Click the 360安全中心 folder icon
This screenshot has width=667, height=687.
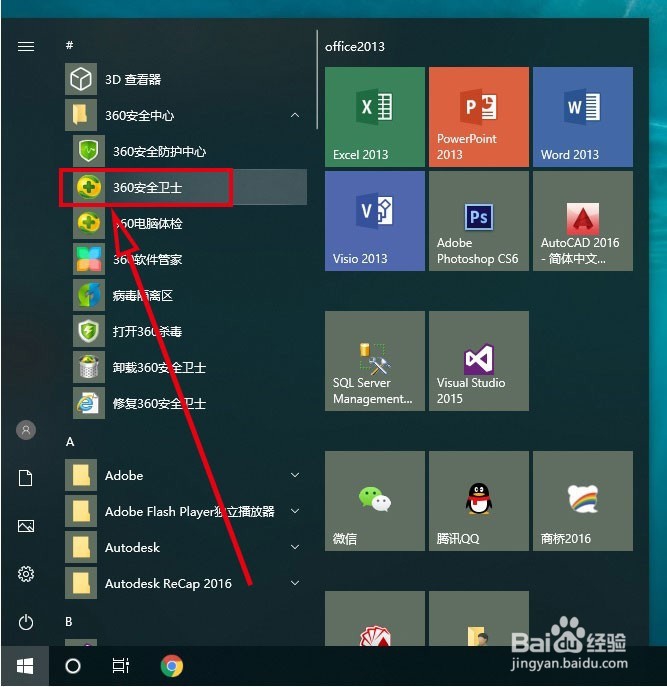(x=81, y=115)
